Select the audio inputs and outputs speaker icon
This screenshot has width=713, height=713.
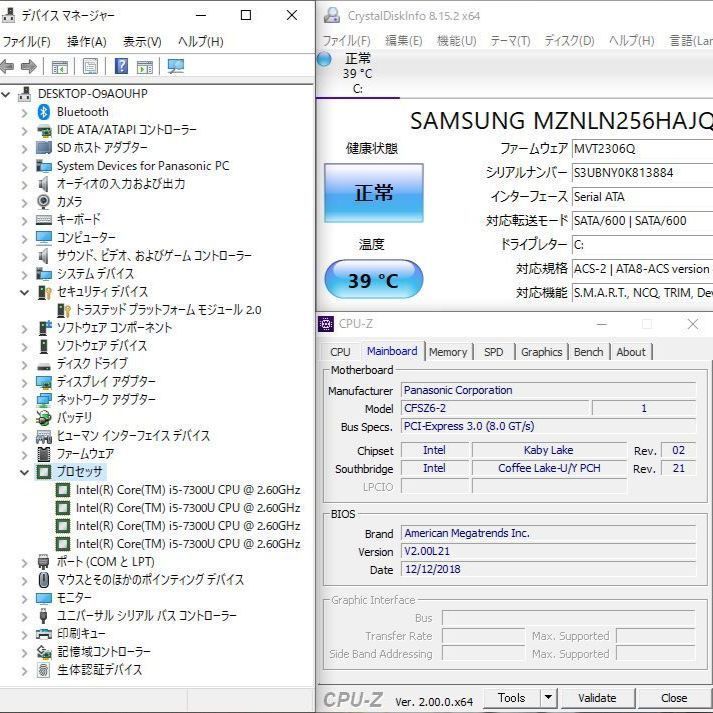click(x=44, y=184)
